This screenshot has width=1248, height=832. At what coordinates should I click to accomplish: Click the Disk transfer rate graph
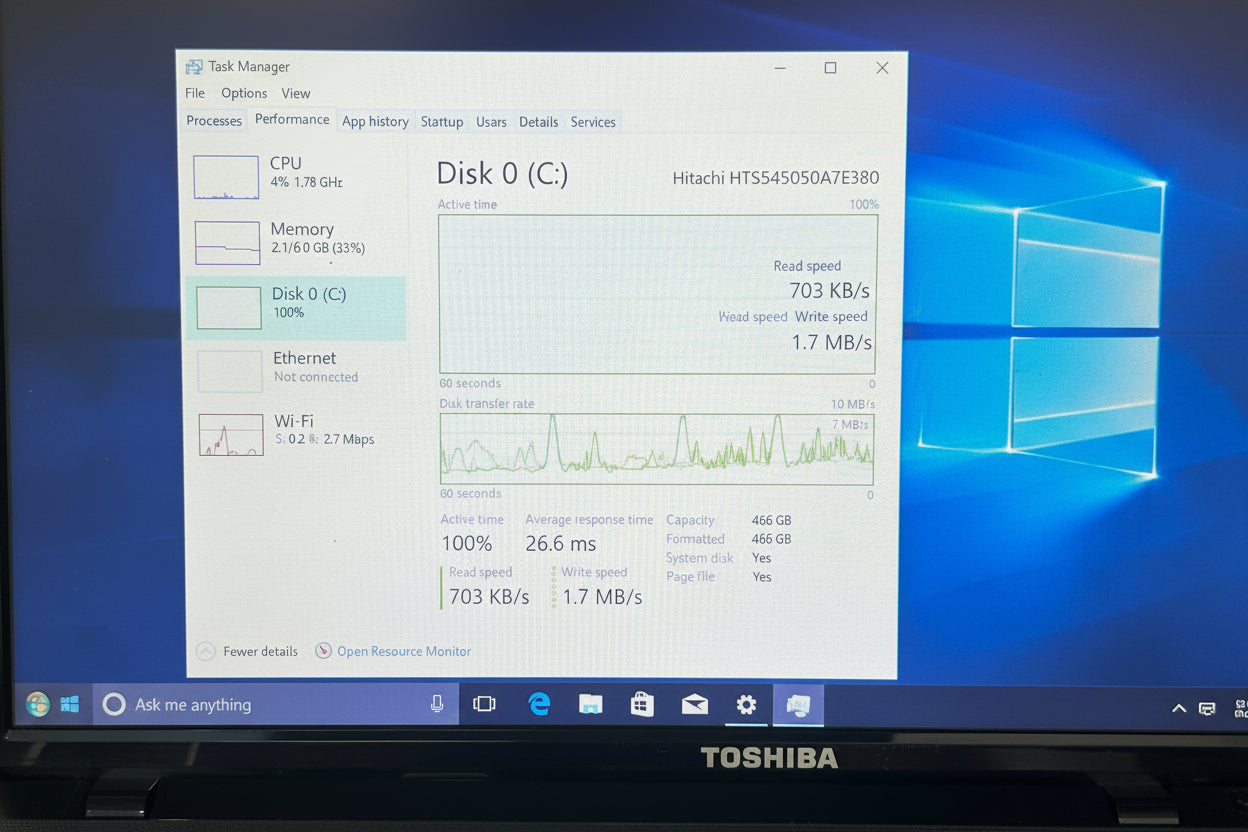[x=657, y=449]
